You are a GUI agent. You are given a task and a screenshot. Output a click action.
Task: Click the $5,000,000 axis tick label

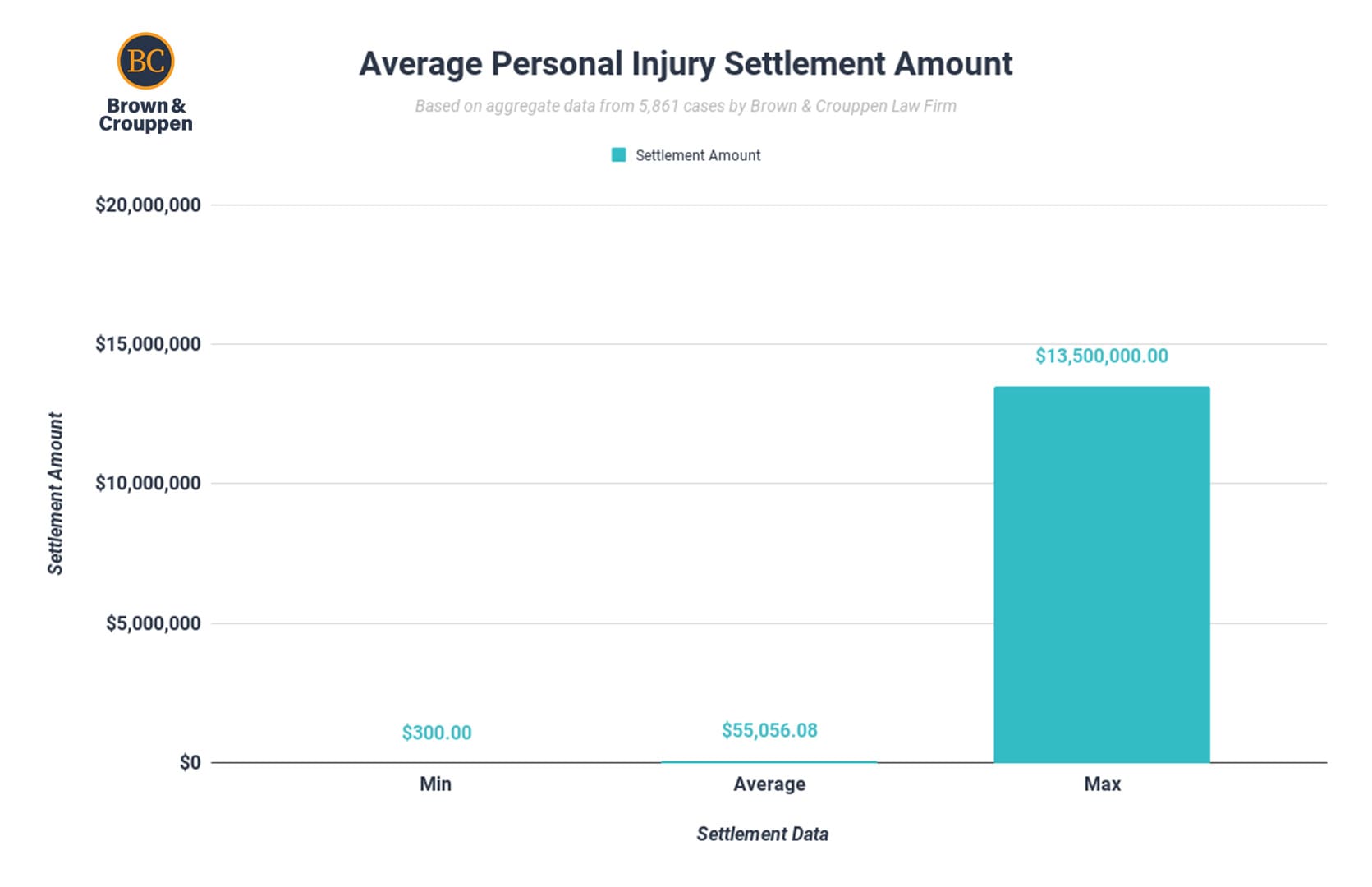pos(153,623)
